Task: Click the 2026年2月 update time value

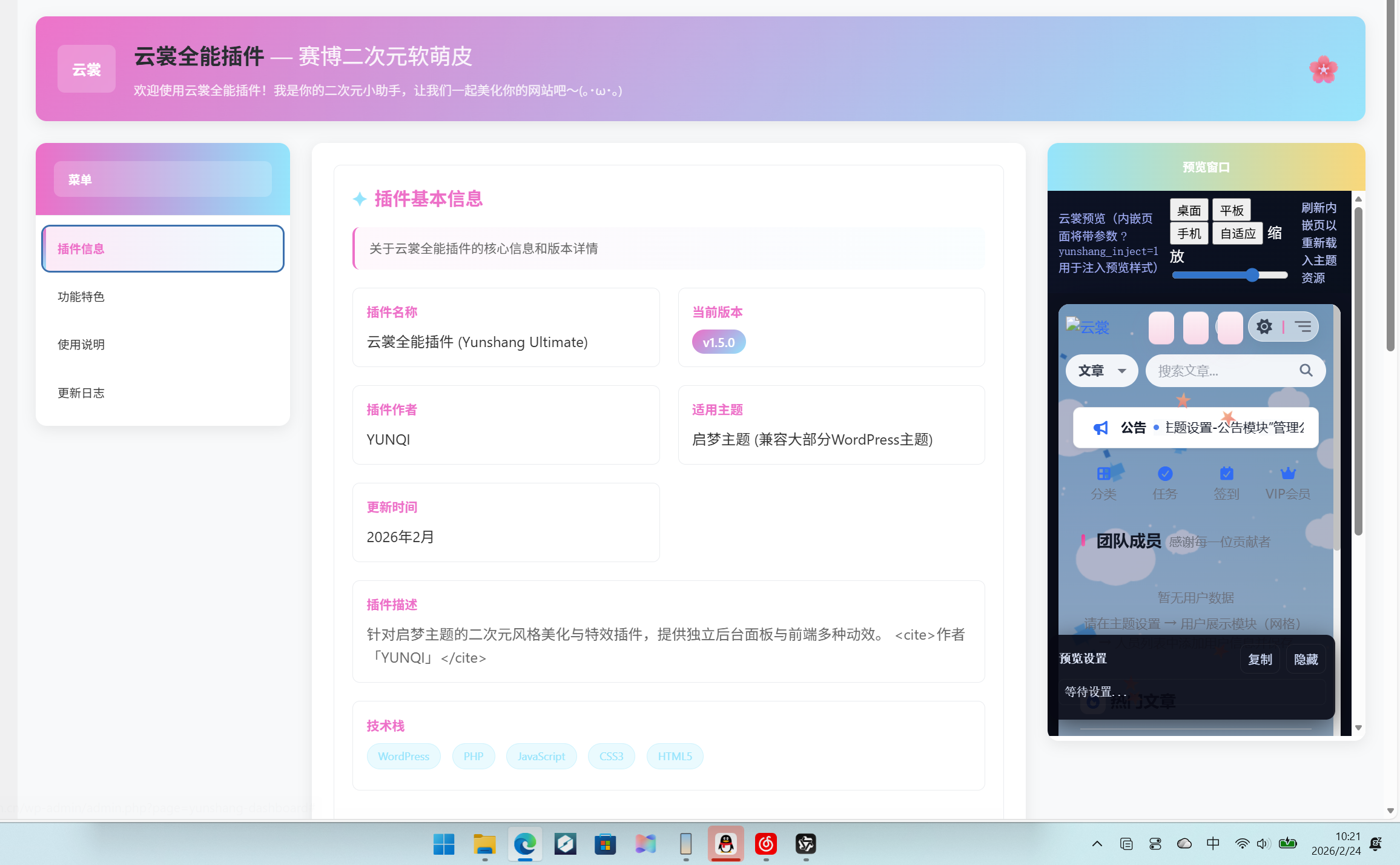Action: point(400,537)
